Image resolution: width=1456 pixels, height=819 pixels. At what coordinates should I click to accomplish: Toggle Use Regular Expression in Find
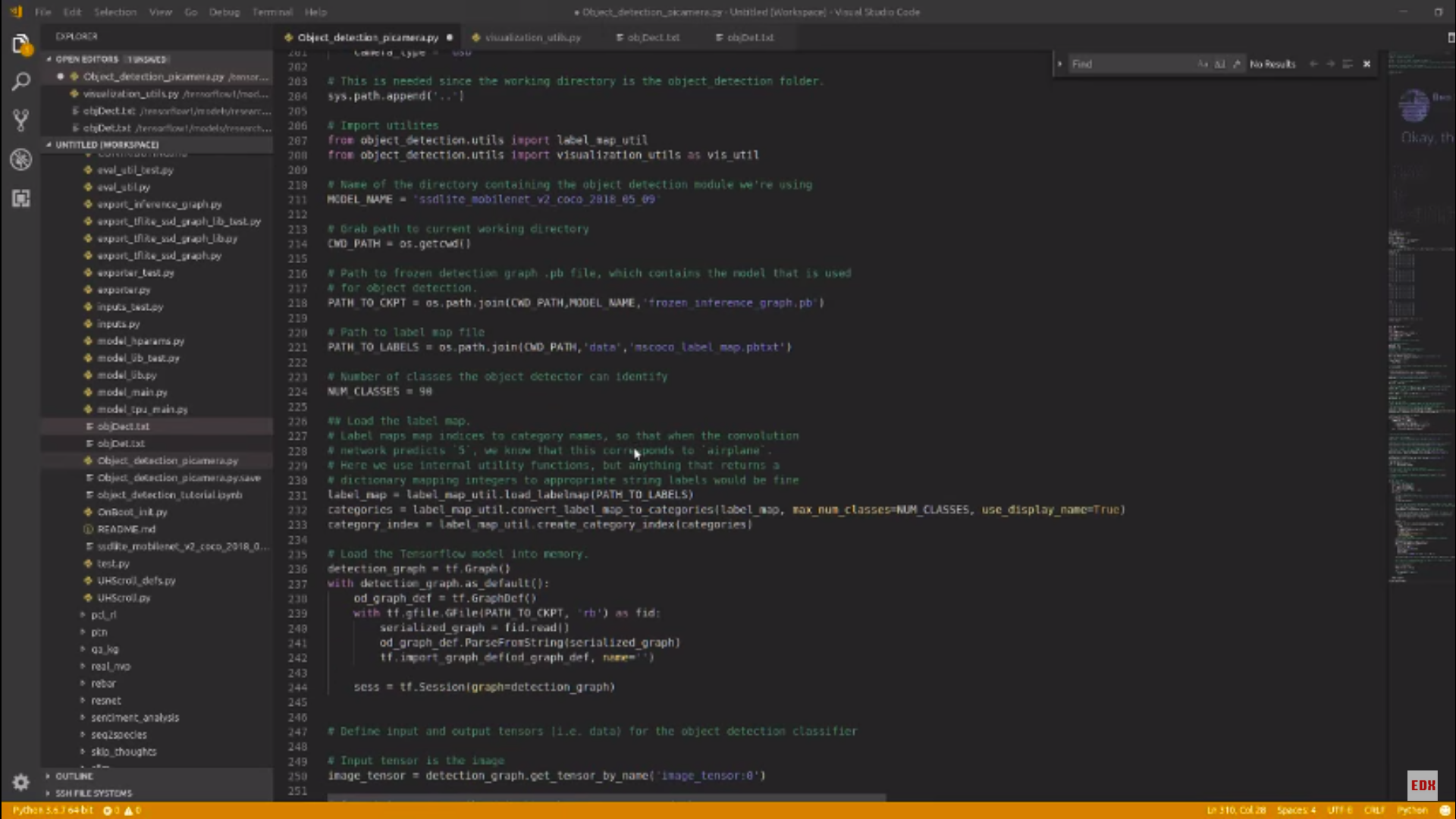click(x=1236, y=64)
